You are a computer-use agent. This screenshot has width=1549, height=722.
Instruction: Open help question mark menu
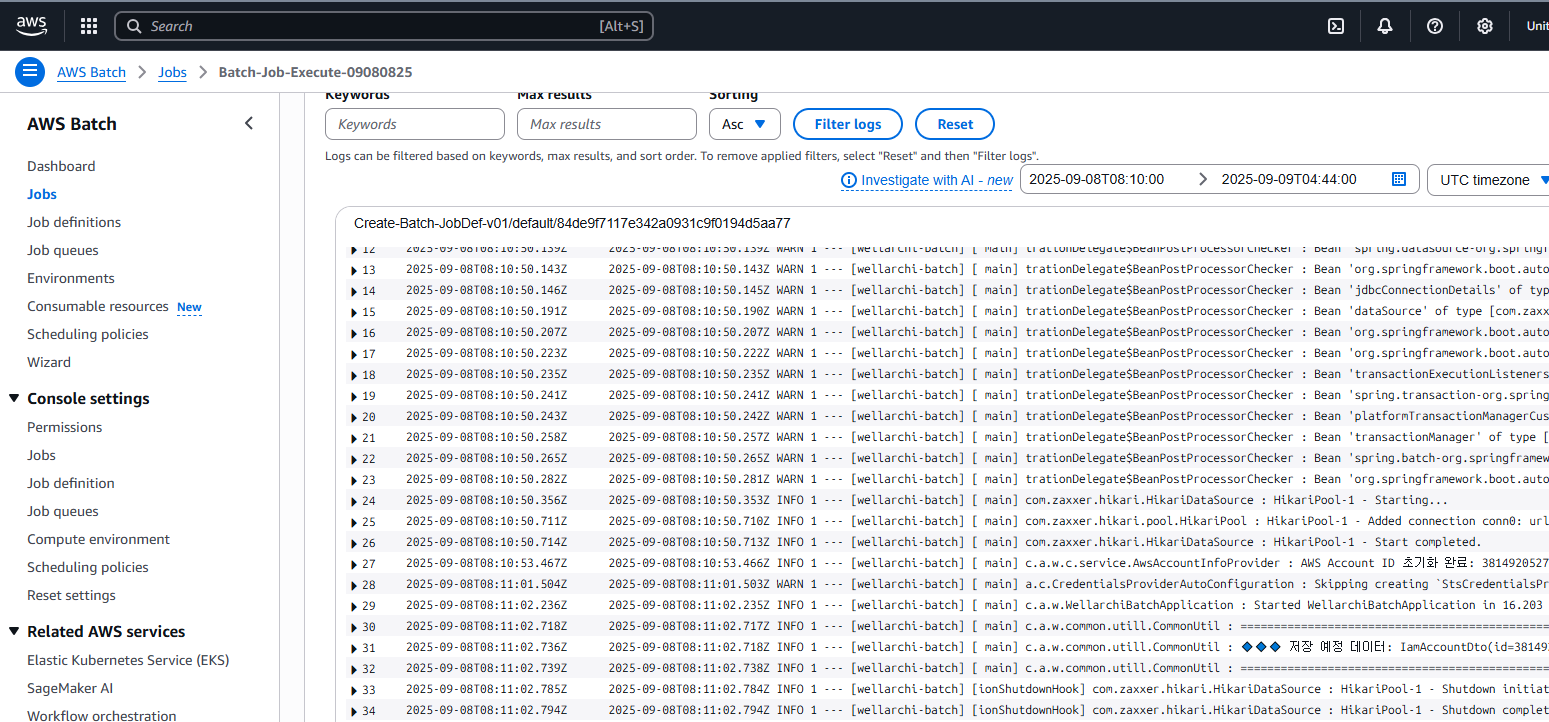pyautogui.click(x=1435, y=26)
